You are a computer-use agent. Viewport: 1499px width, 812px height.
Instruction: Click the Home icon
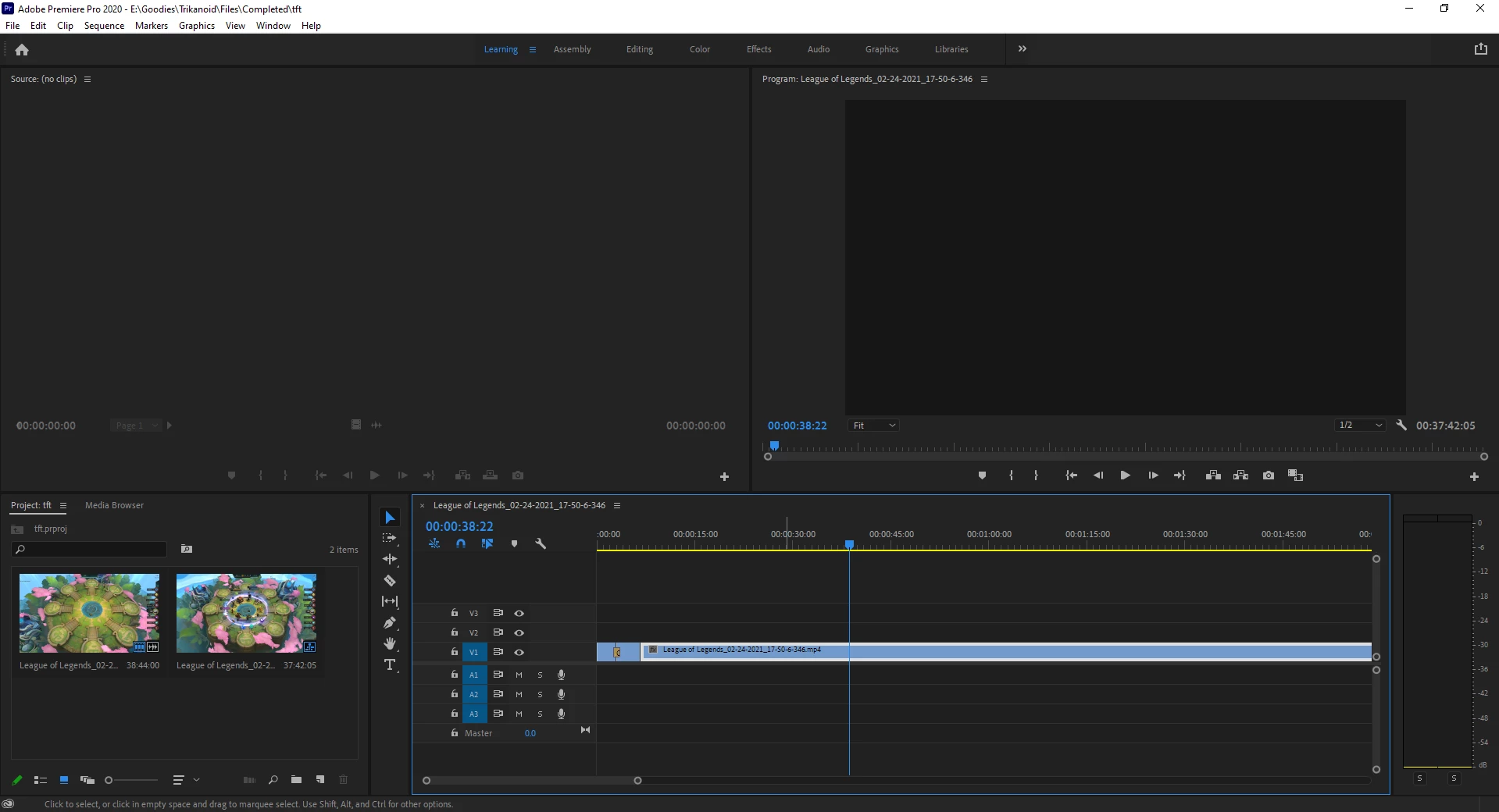[x=22, y=50]
